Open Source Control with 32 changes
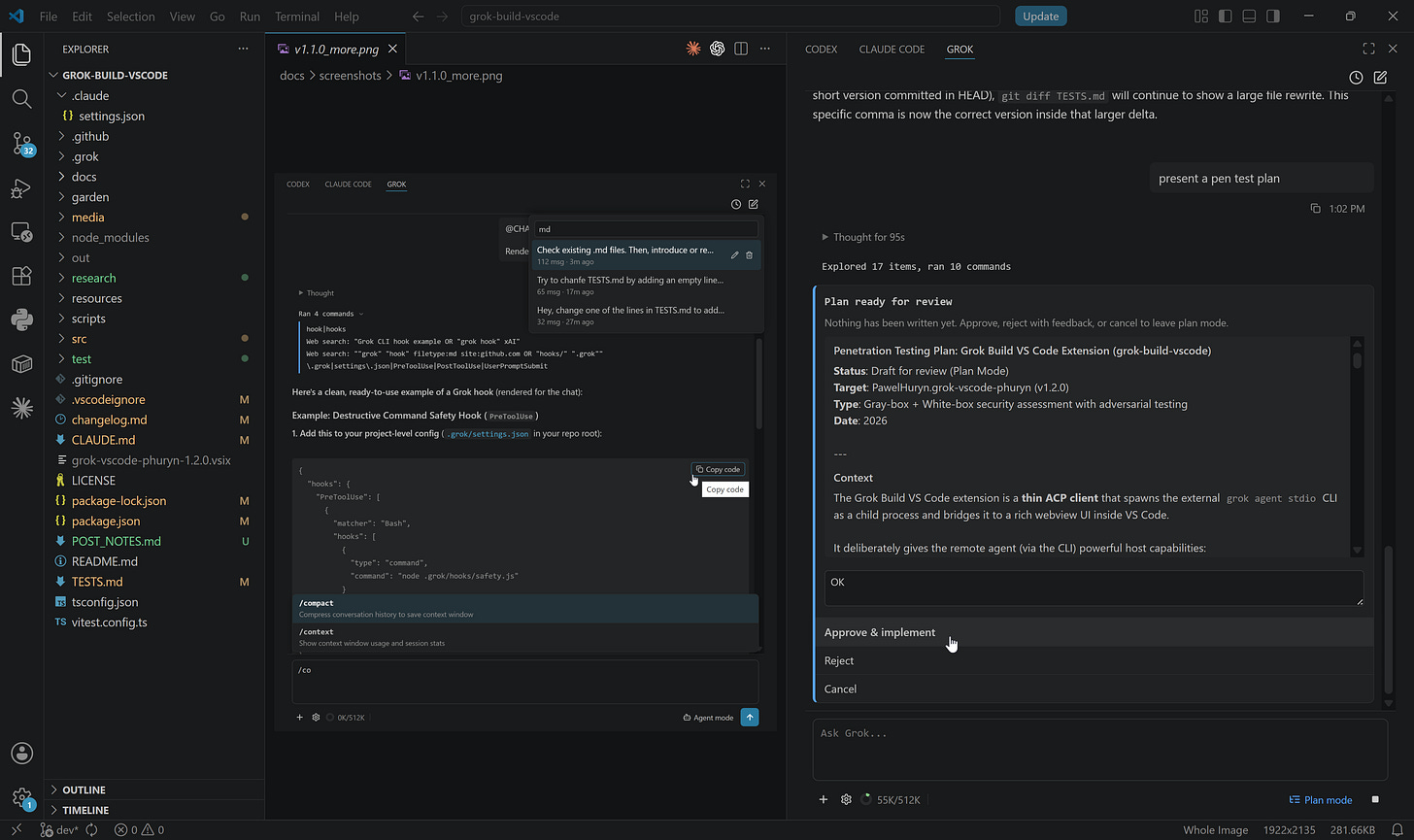This screenshot has width=1414, height=840. pyautogui.click(x=21, y=144)
